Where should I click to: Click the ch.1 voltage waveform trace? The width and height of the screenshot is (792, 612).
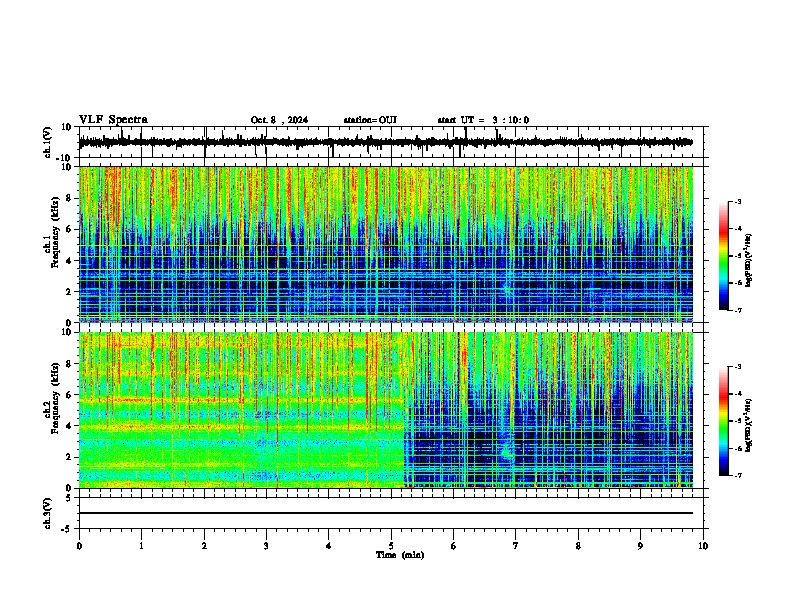tap(386, 142)
